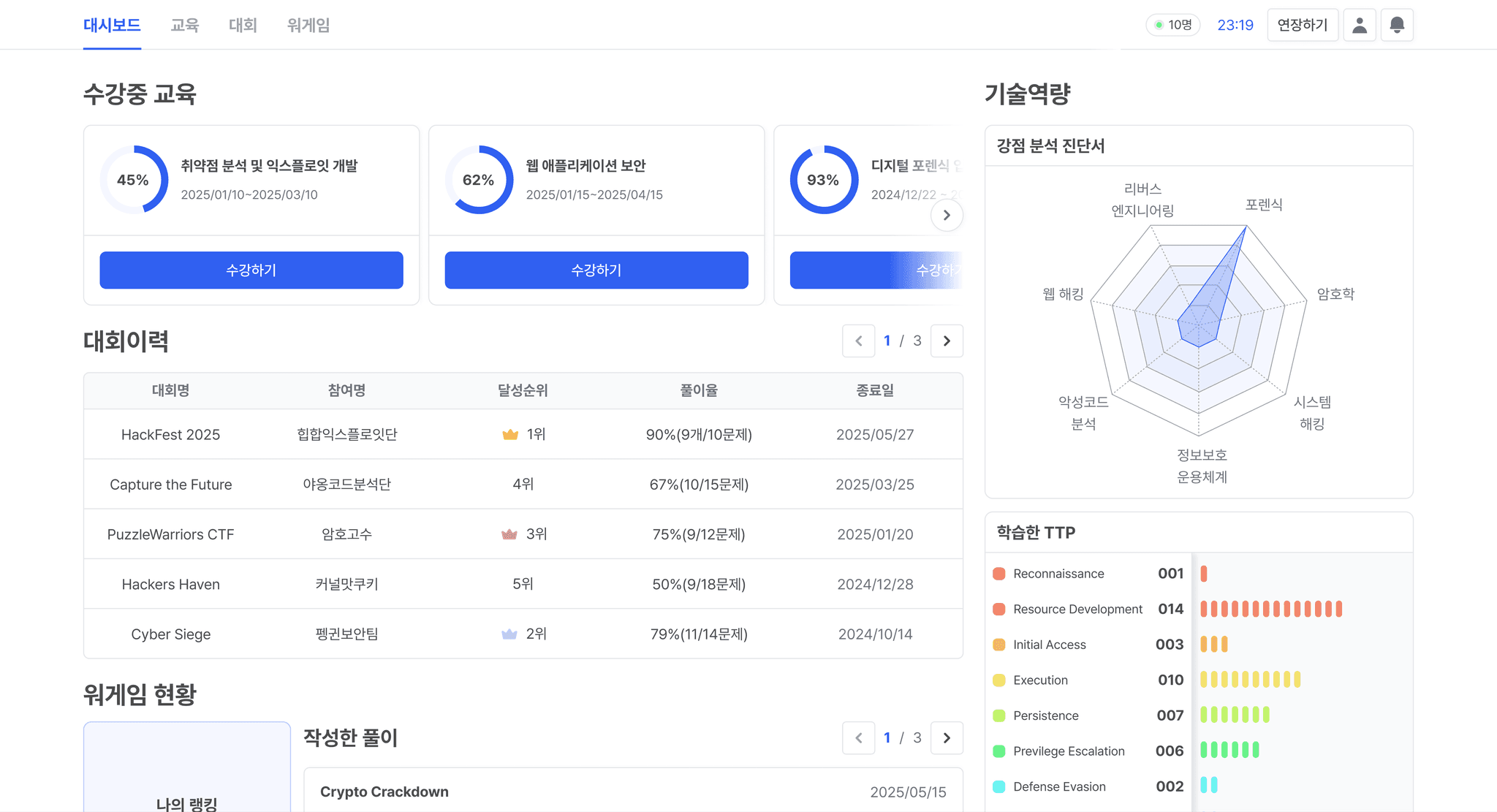Select the 대시보드 tab

pyautogui.click(x=112, y=25)
